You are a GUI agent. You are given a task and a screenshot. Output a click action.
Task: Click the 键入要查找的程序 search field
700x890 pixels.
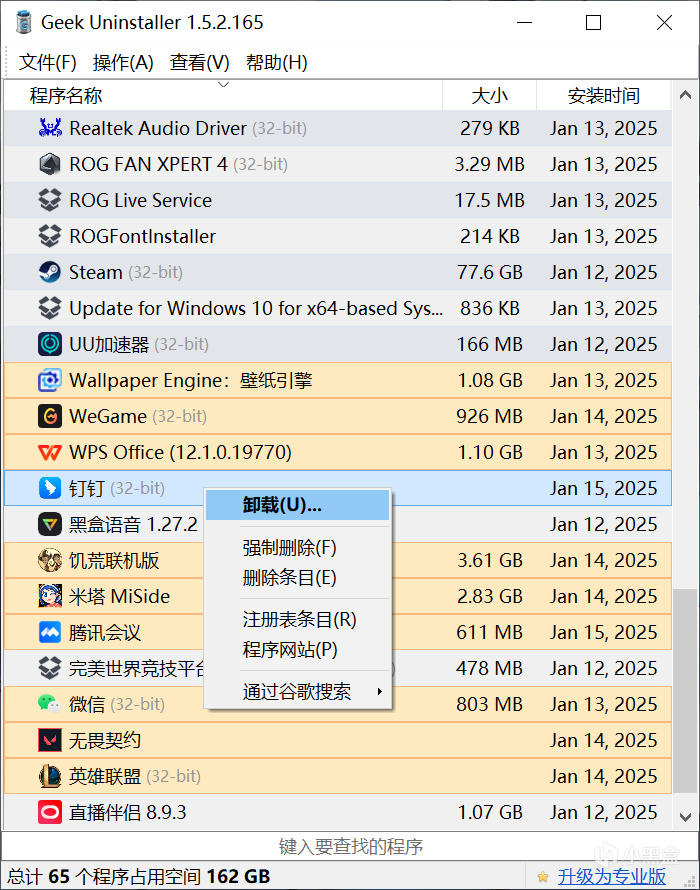tap(350, 847)
